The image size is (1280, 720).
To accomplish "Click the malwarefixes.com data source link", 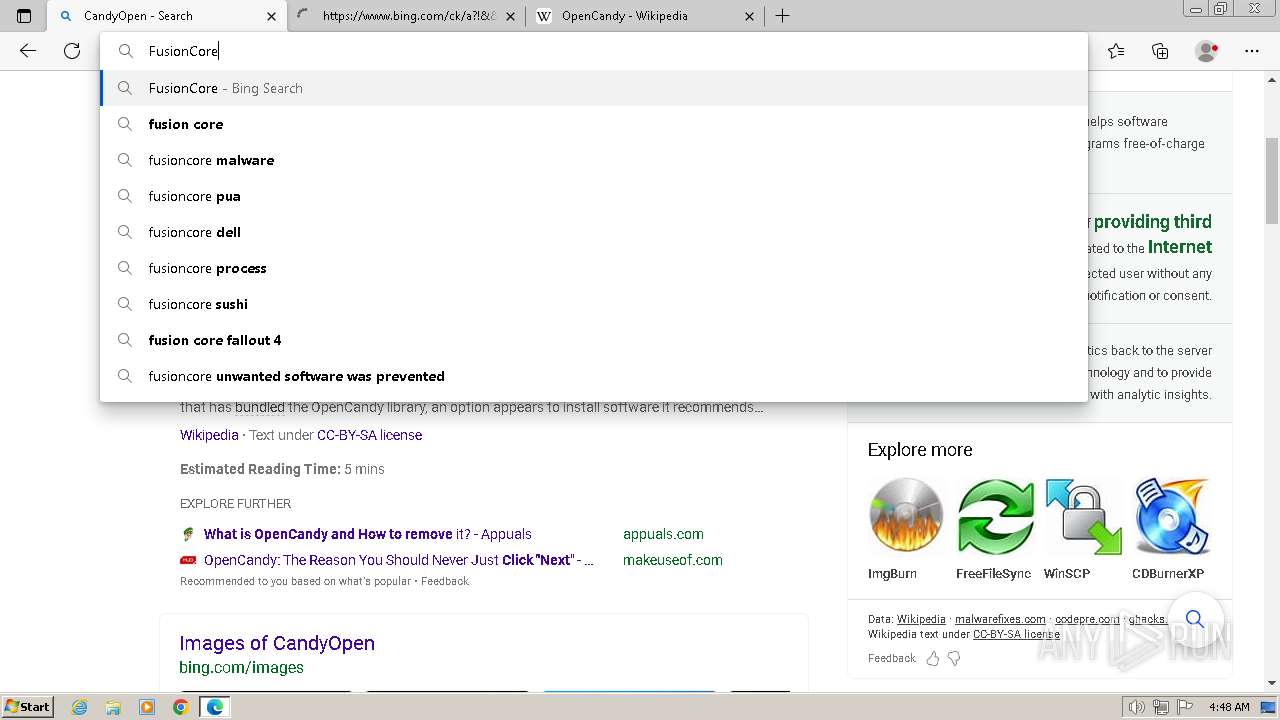I will pyautogui.click(x=1000, y=619).
